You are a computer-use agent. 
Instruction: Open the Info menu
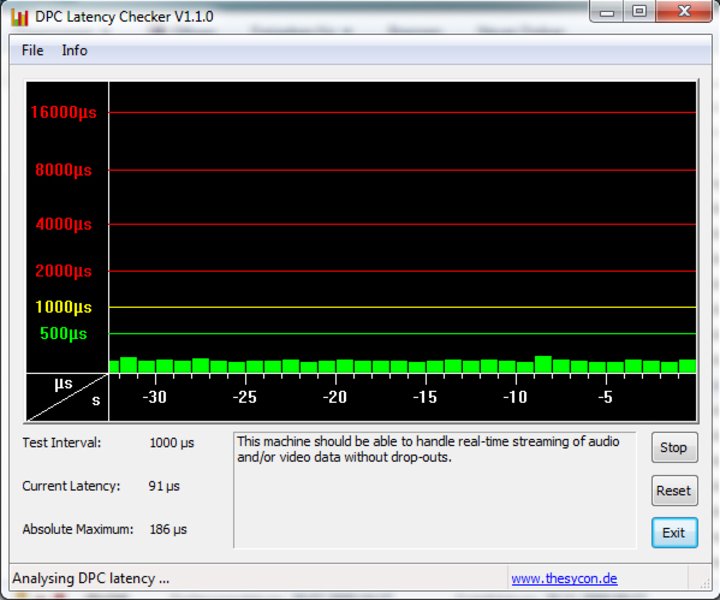74,50
